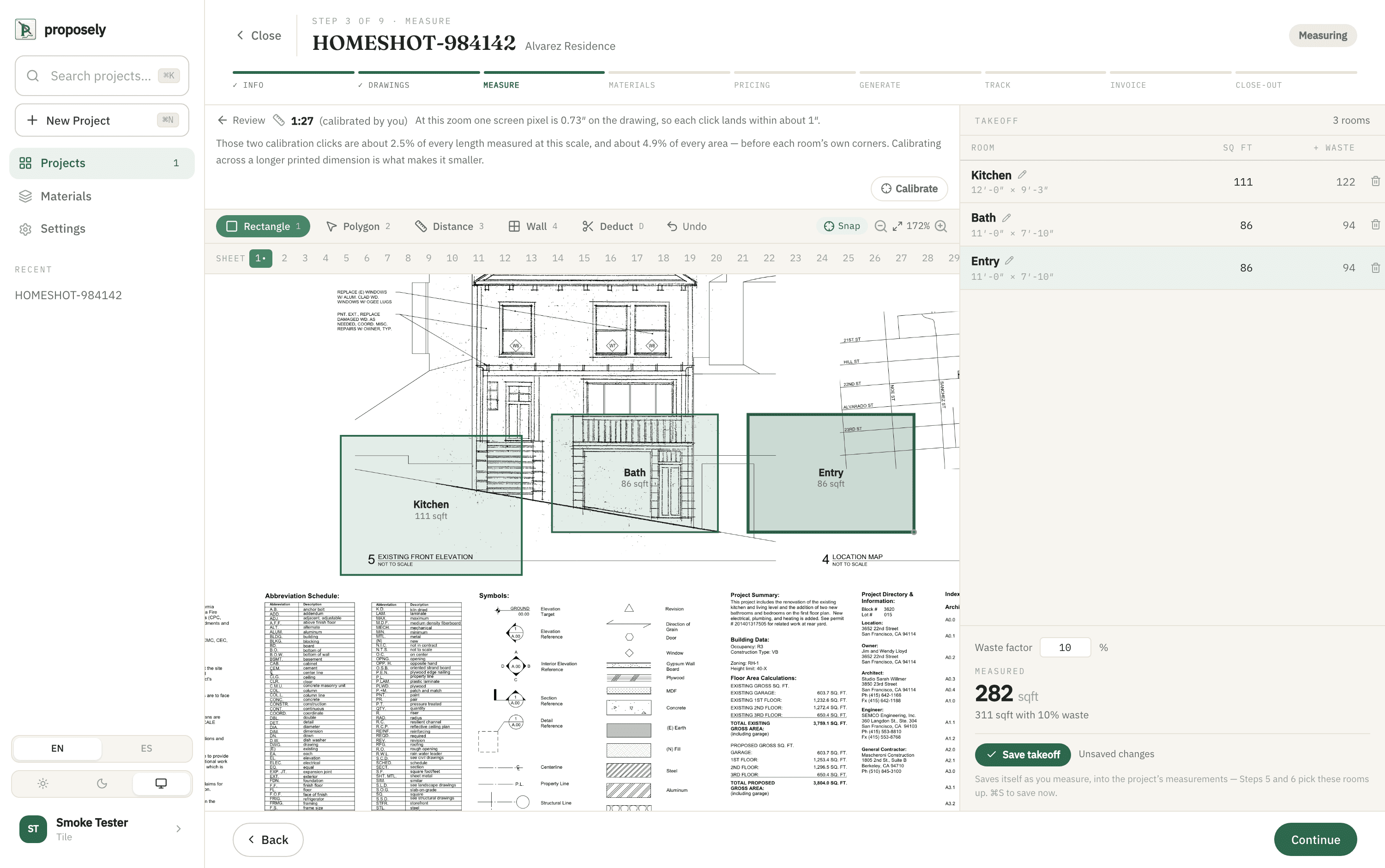Switch to sheet 10
This screenshot has height=868, width=1385.
tap(452, 259)
